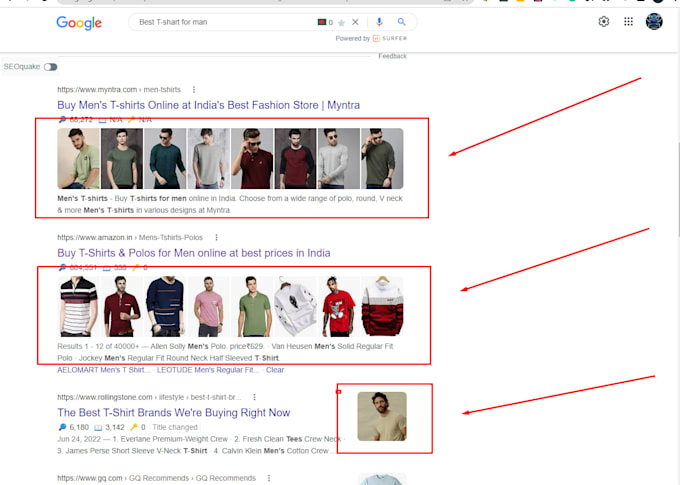Open Myntra light green t-shirt thumbnail
This screenshot has height=485, width=680.
tap(78, 158)
